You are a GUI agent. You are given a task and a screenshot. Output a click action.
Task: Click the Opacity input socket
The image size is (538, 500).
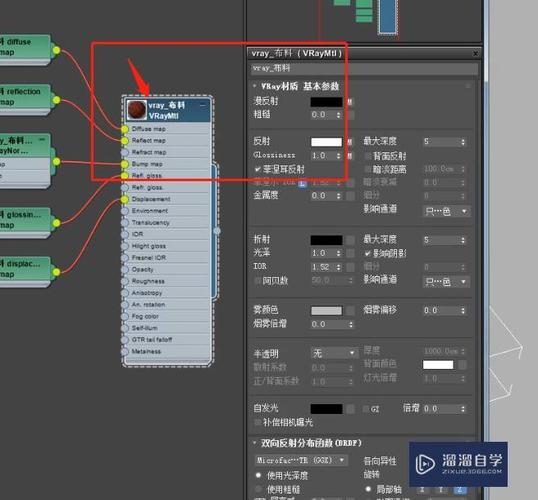point(125,270)
